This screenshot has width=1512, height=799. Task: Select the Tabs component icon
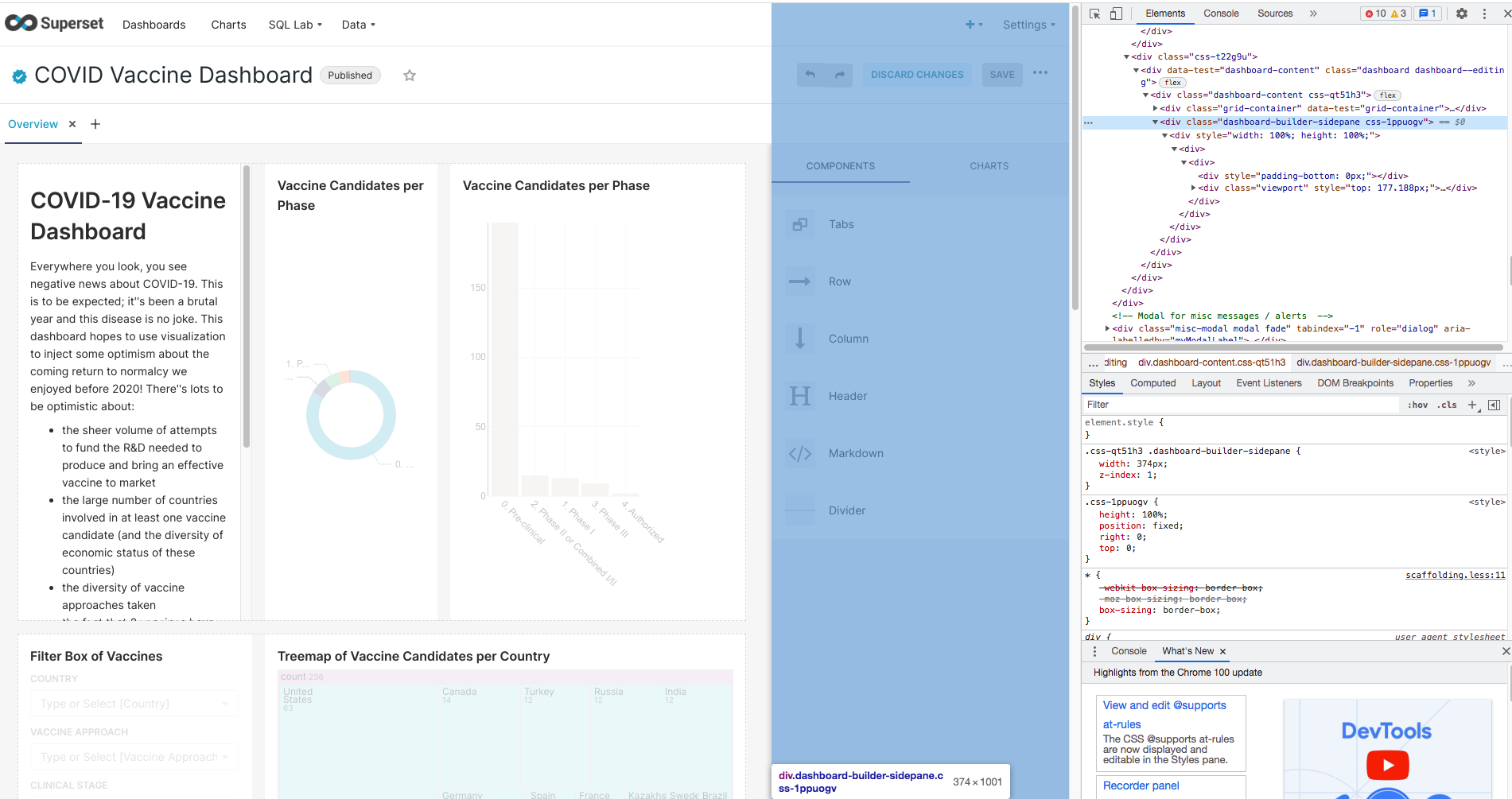pyautogui.click(x=800, y=224)
